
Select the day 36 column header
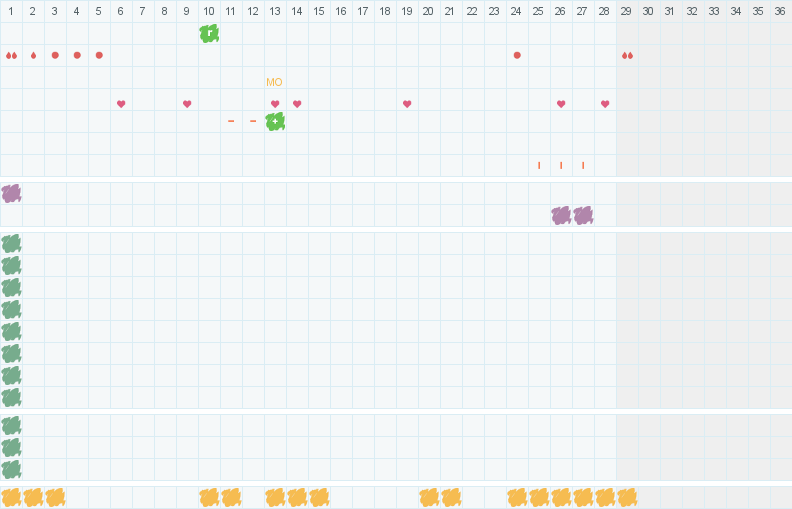tap(780, 11)
